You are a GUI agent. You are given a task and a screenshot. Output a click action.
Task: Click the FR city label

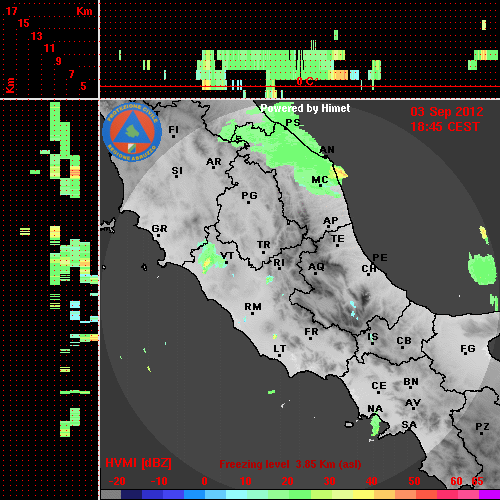(x=311, y=332)
